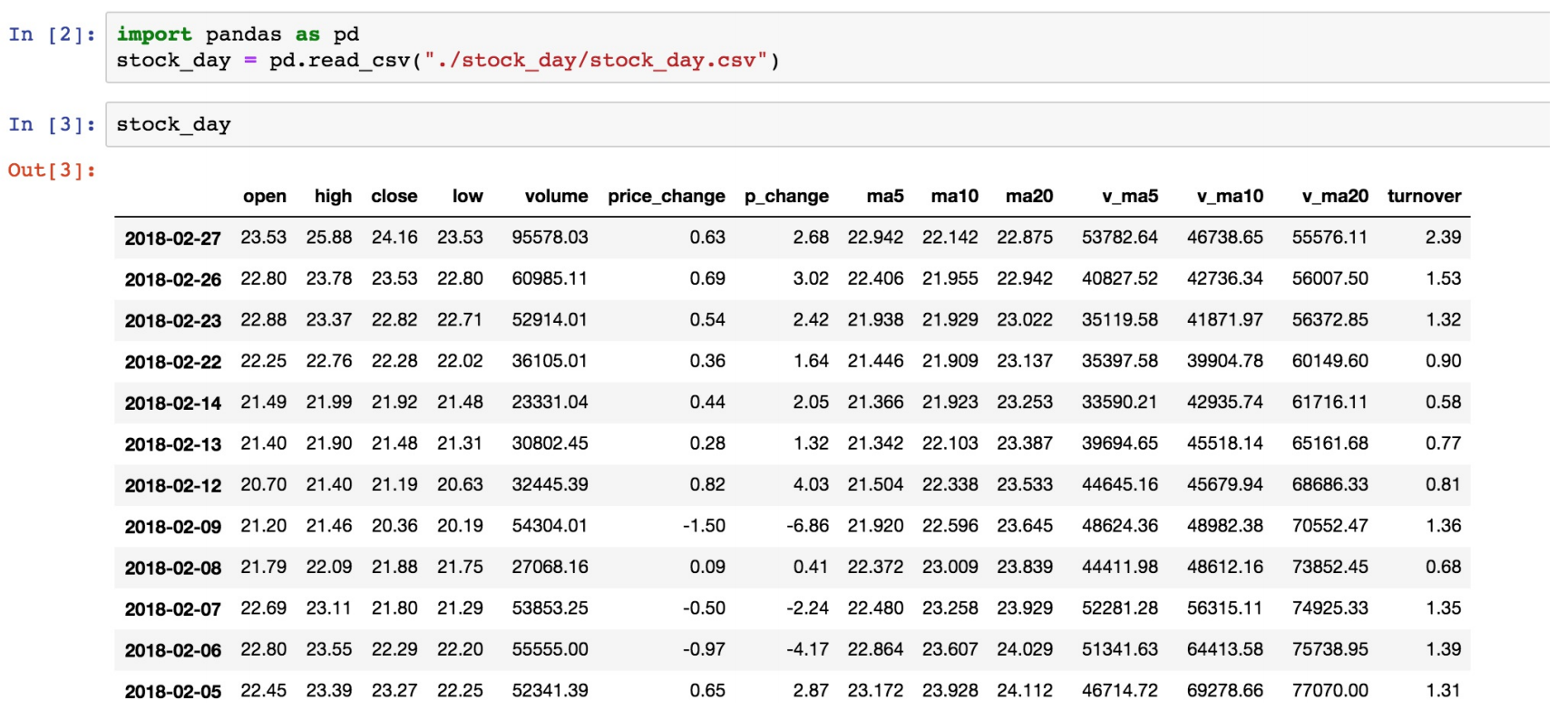Viewport: 1568px width, 720px height.
Task: Click volume value 23331.04
Action: [550, 403]
